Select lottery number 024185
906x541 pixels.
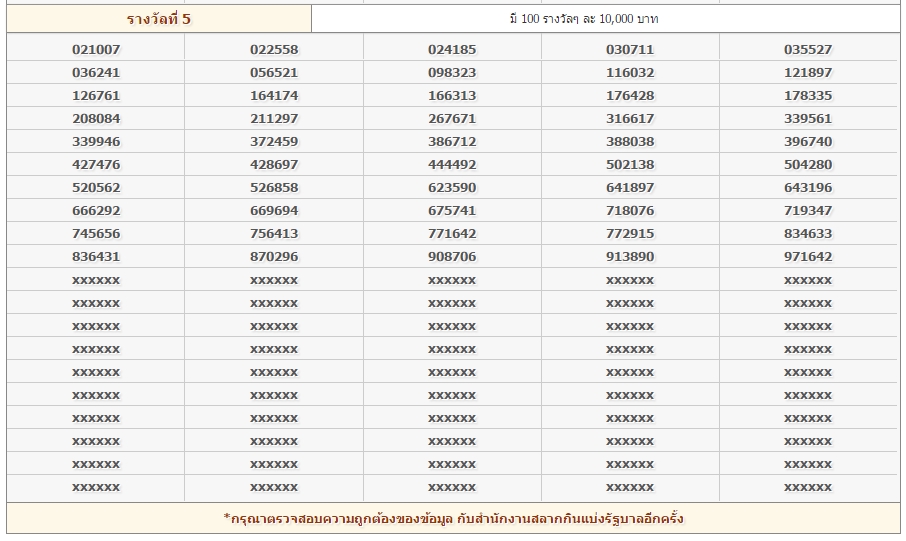(x=452, y=50)
